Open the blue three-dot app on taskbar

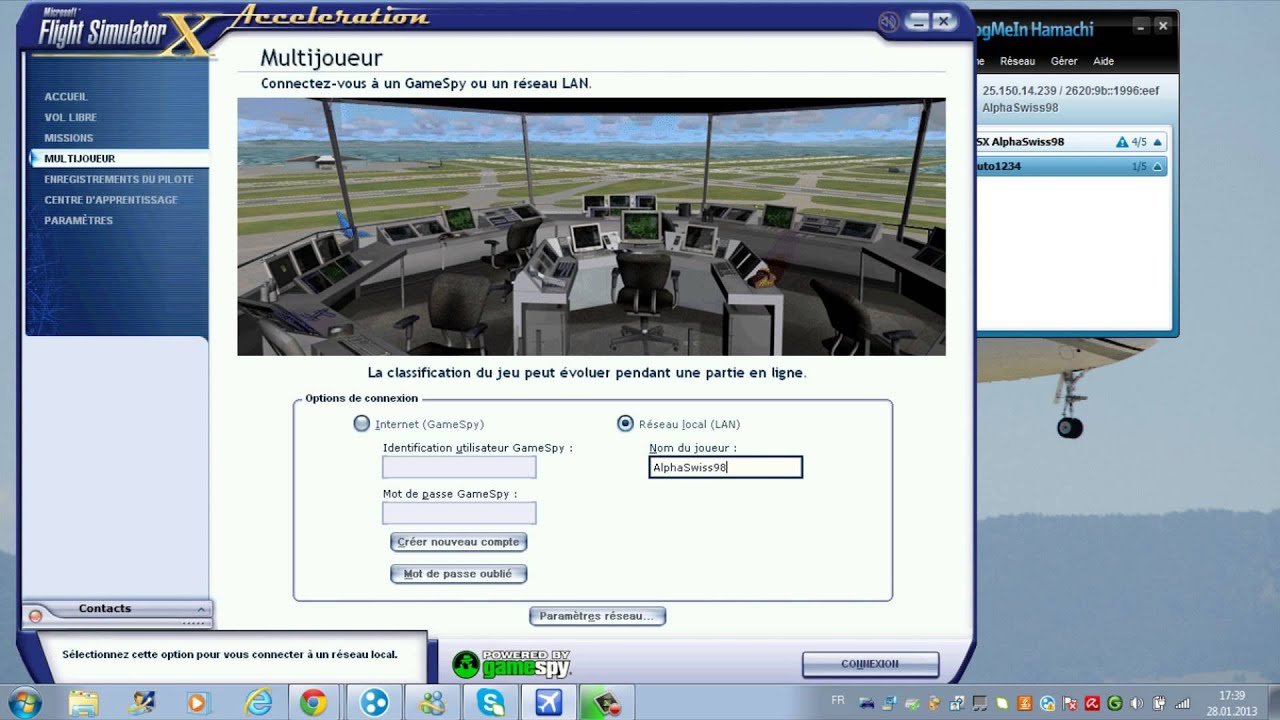(374, 702)
